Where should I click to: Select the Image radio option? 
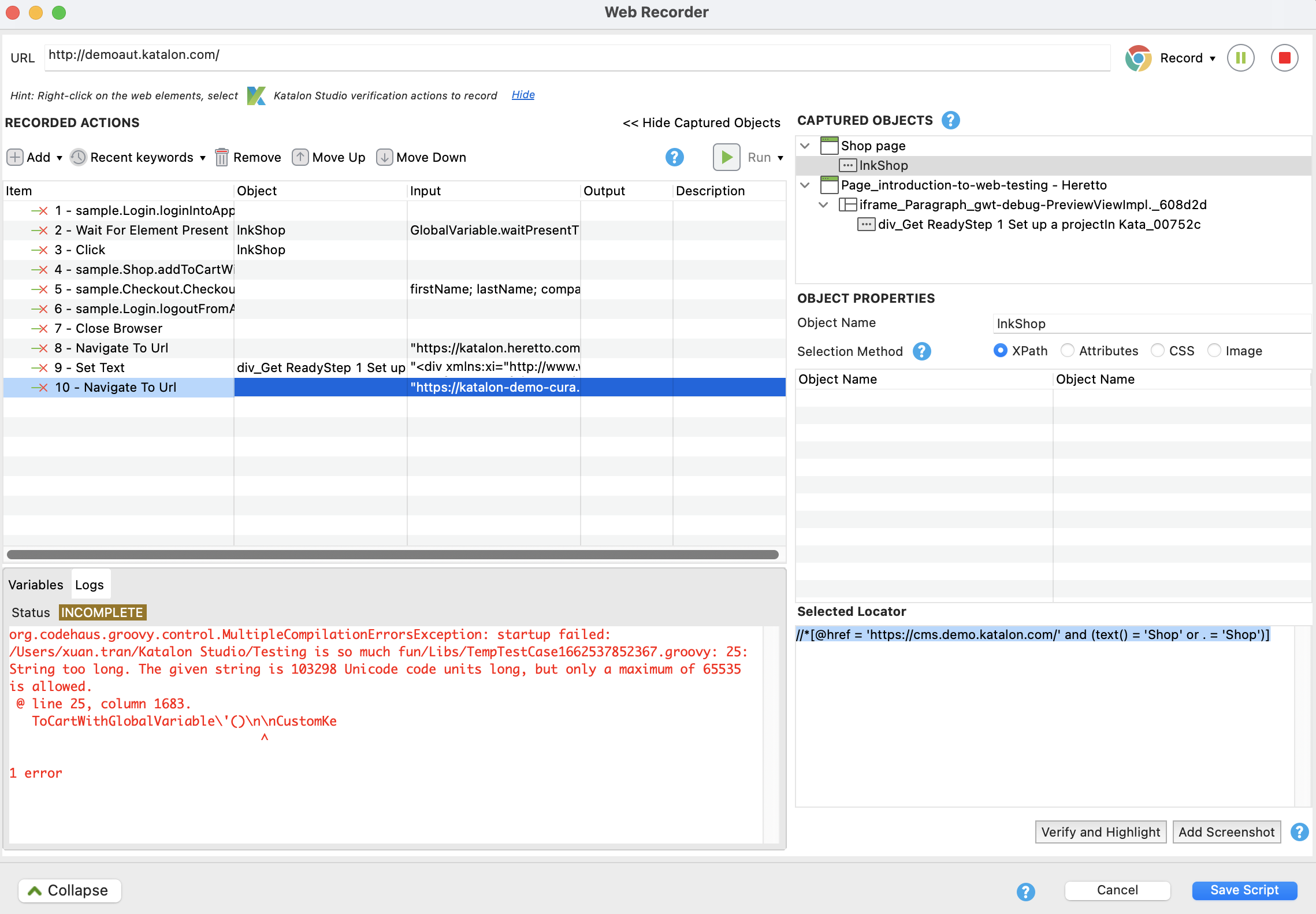click(1214, 351)
